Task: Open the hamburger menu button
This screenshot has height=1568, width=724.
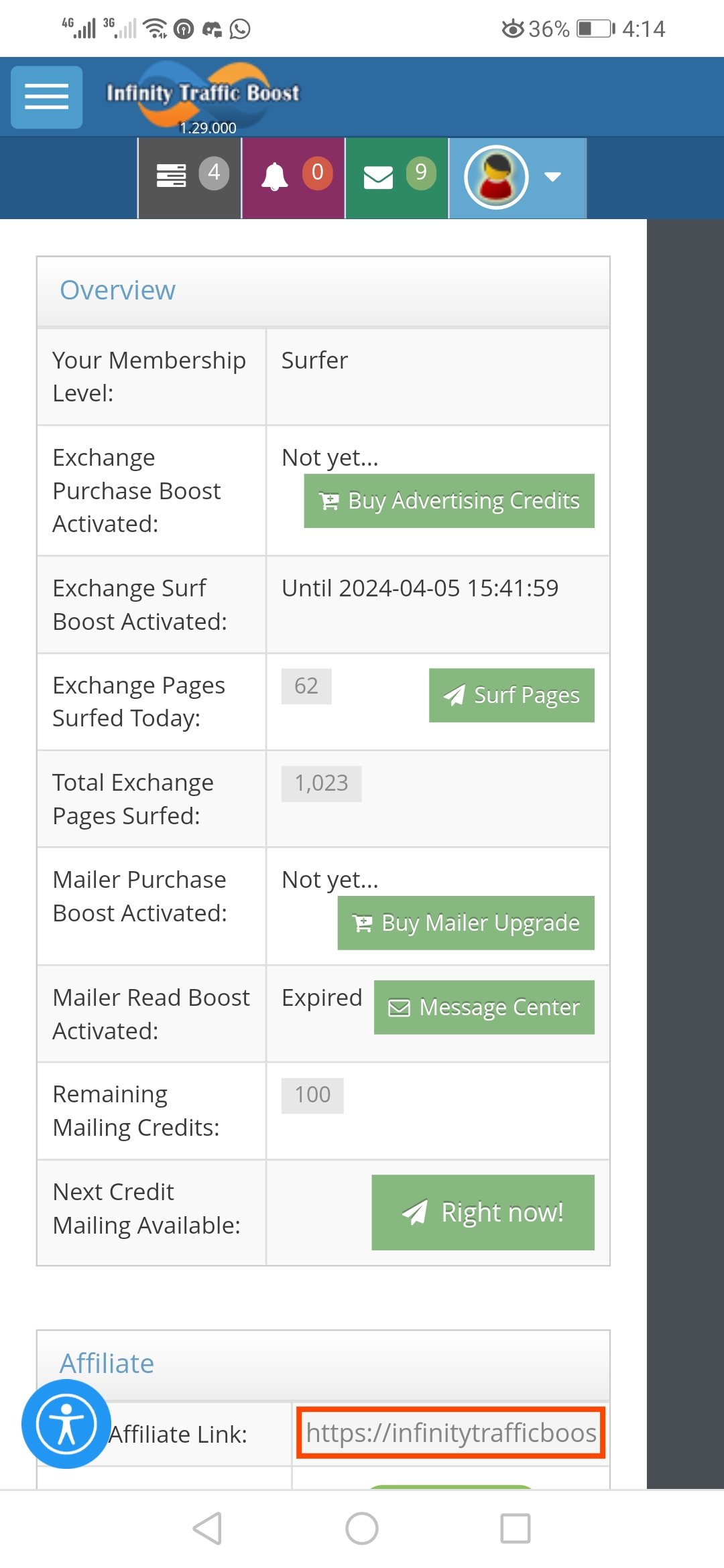Action: (46, 97)
